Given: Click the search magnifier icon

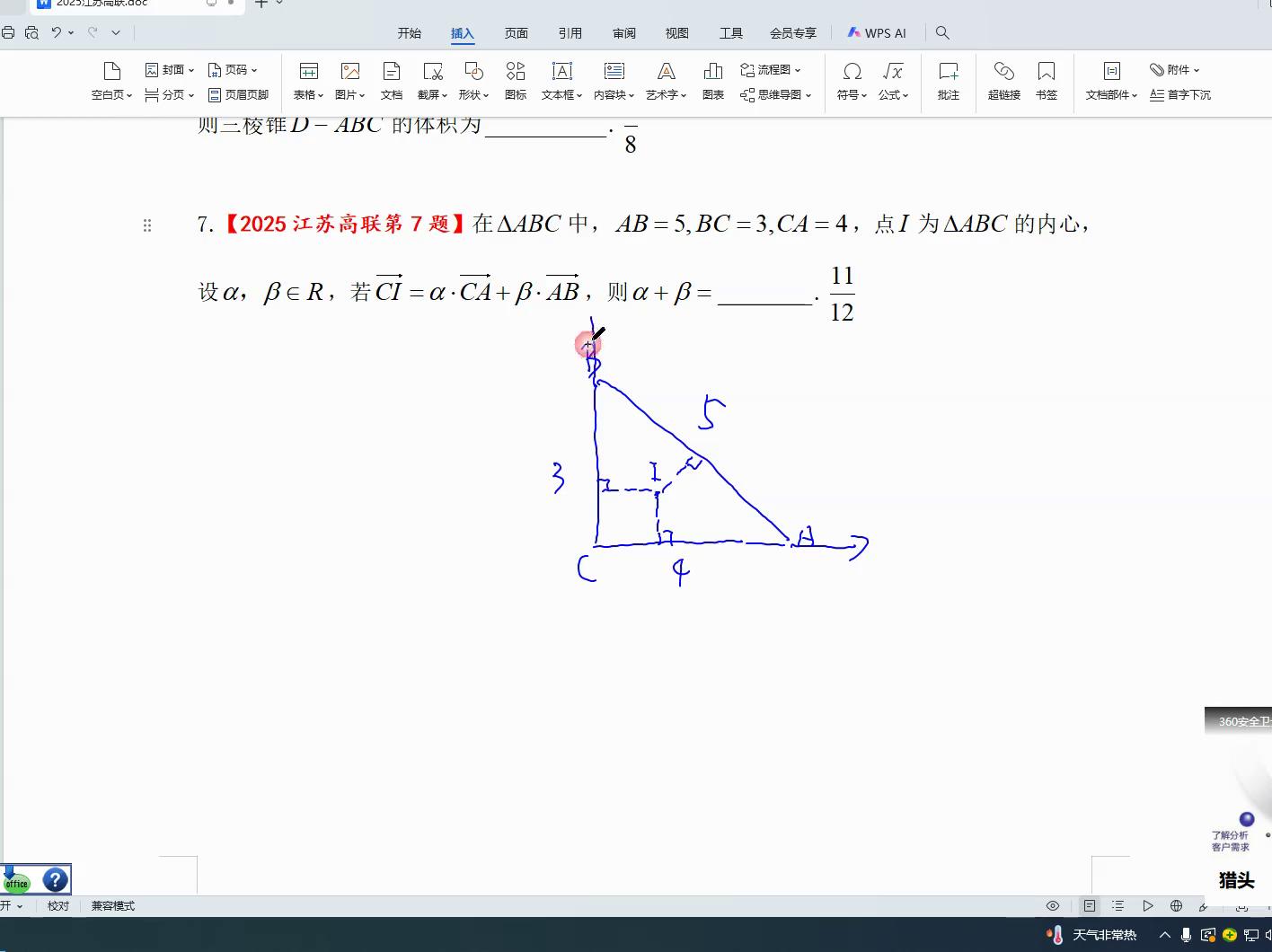Looking at the screenshot, I should pyautogui.click(x=942, y=32).
